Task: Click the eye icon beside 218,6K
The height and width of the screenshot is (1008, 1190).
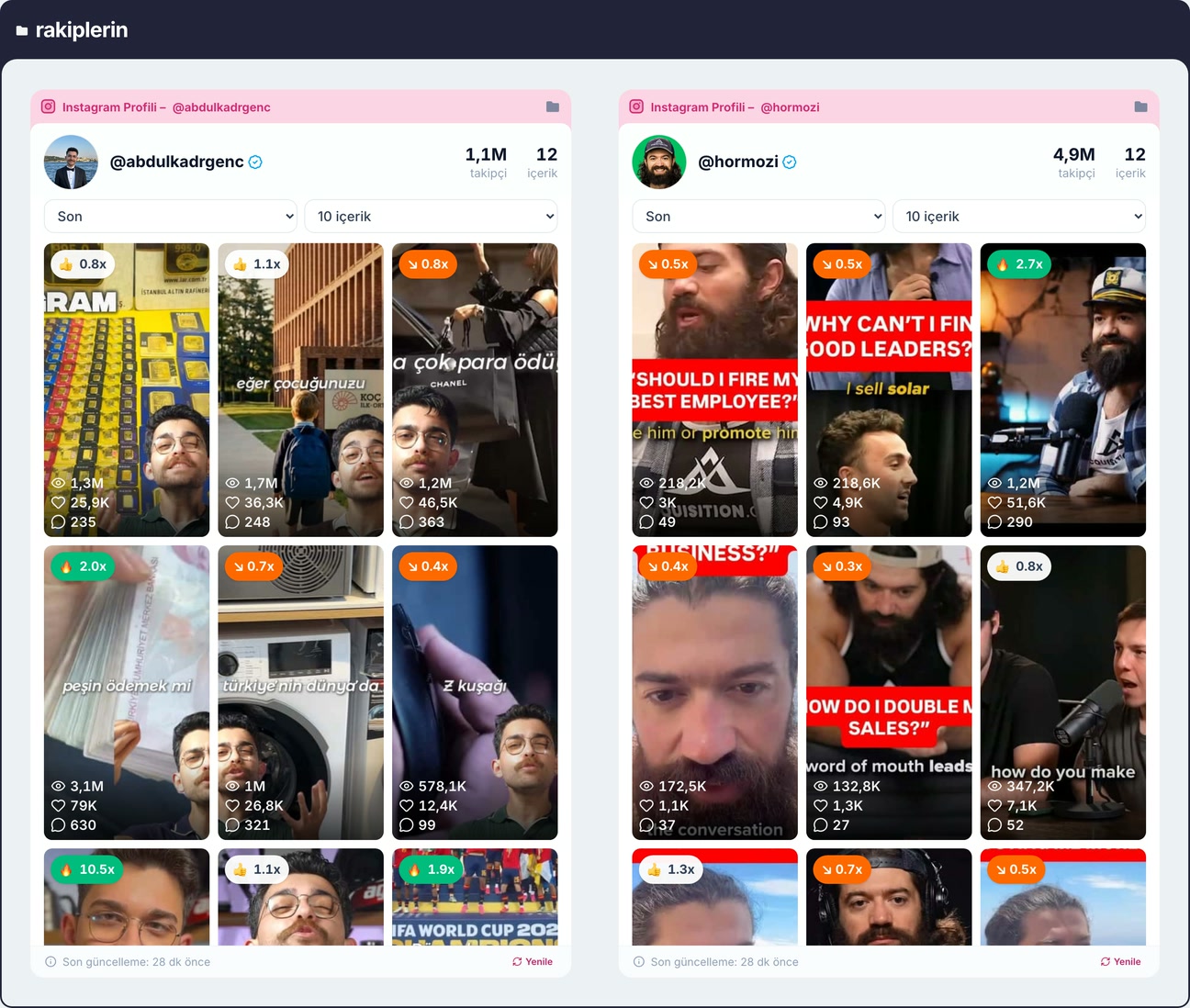Action: pyautogui.click(x=821, y=483)
